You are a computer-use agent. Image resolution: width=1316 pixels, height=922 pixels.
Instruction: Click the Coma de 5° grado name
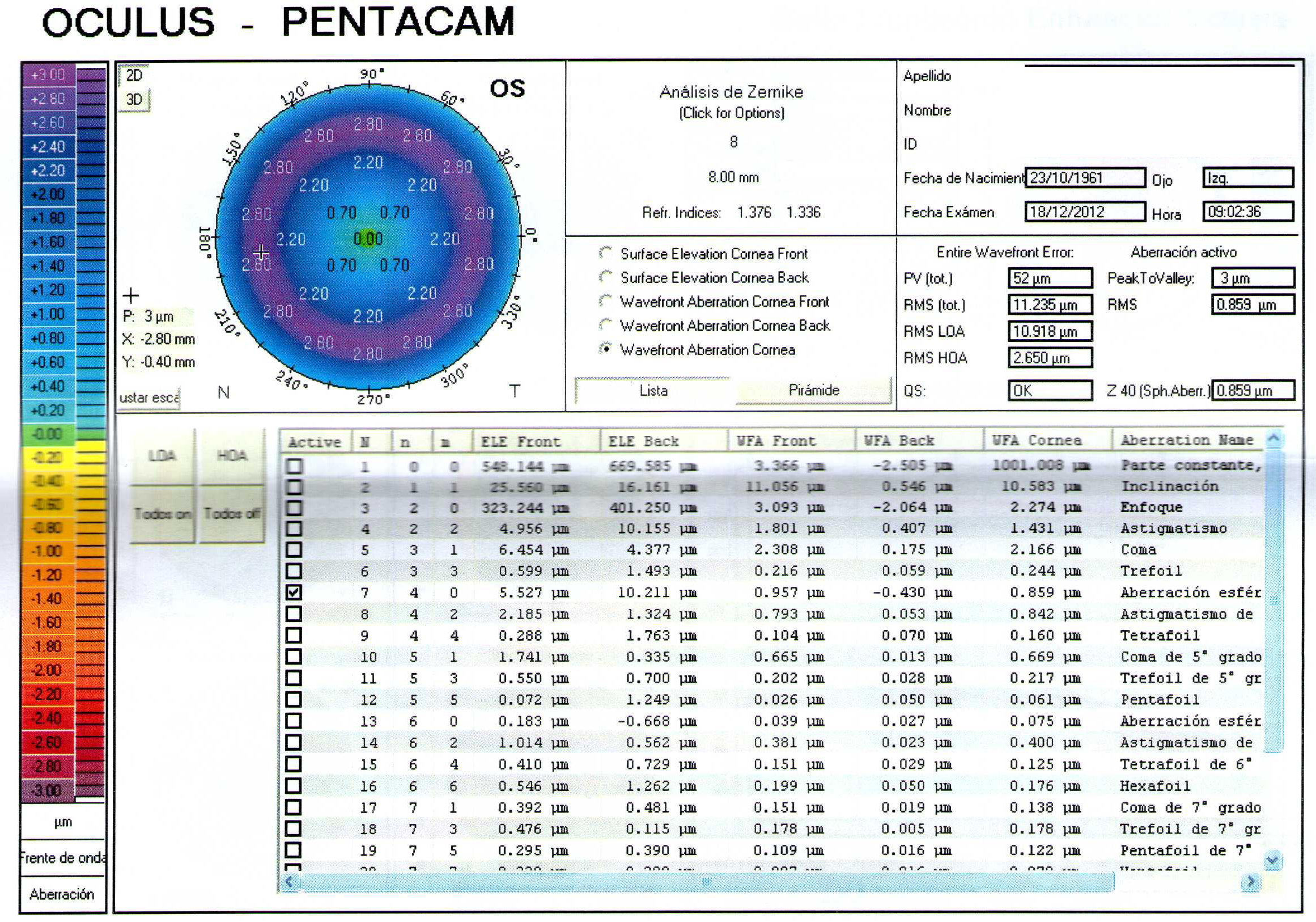coord(1191,657)
